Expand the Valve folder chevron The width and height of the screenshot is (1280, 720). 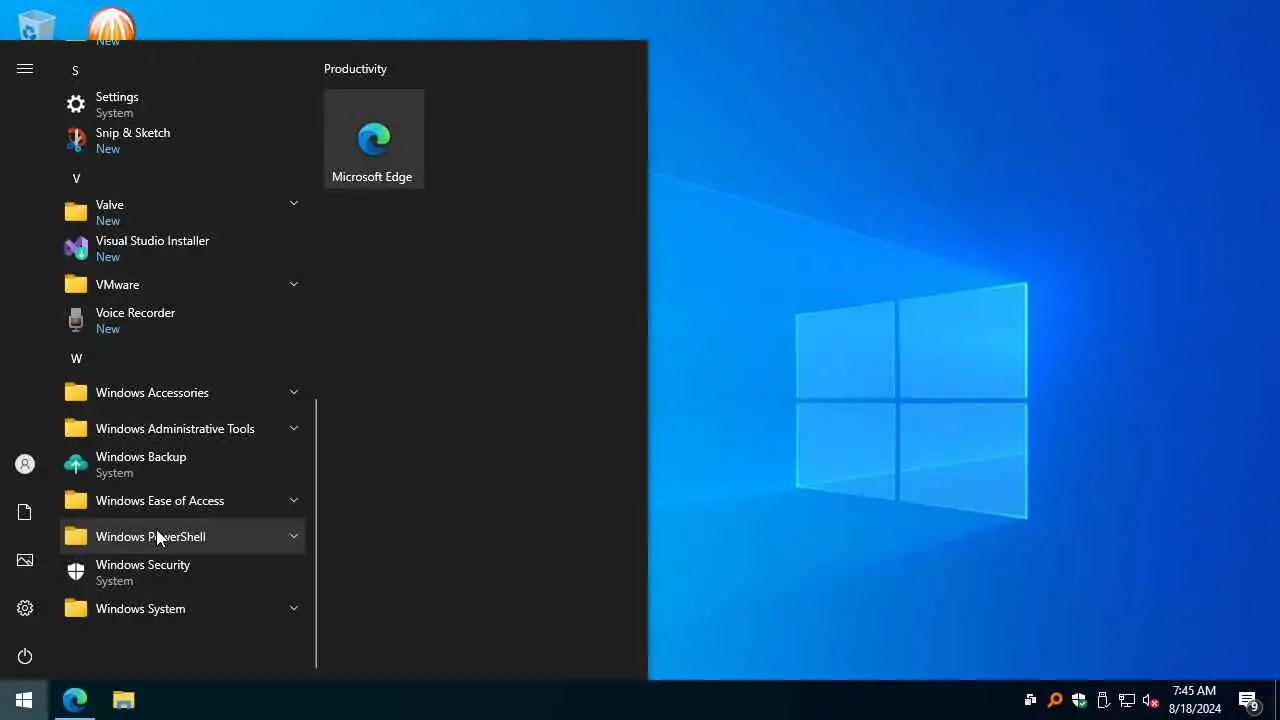coord(294,203)
